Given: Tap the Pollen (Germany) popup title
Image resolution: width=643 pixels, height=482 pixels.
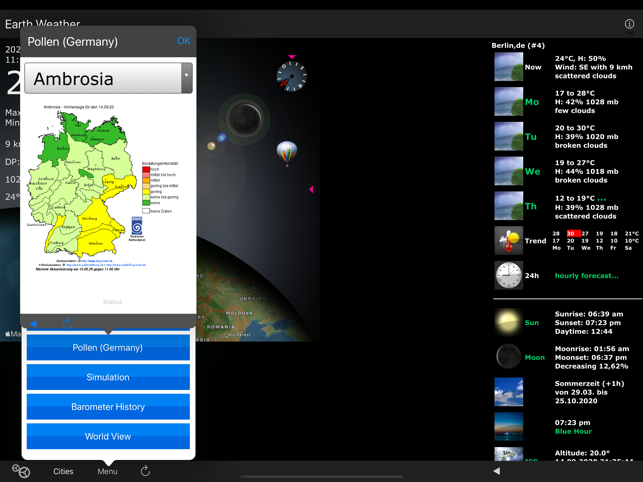Looking at the screenshot, I should click(73, 41).
